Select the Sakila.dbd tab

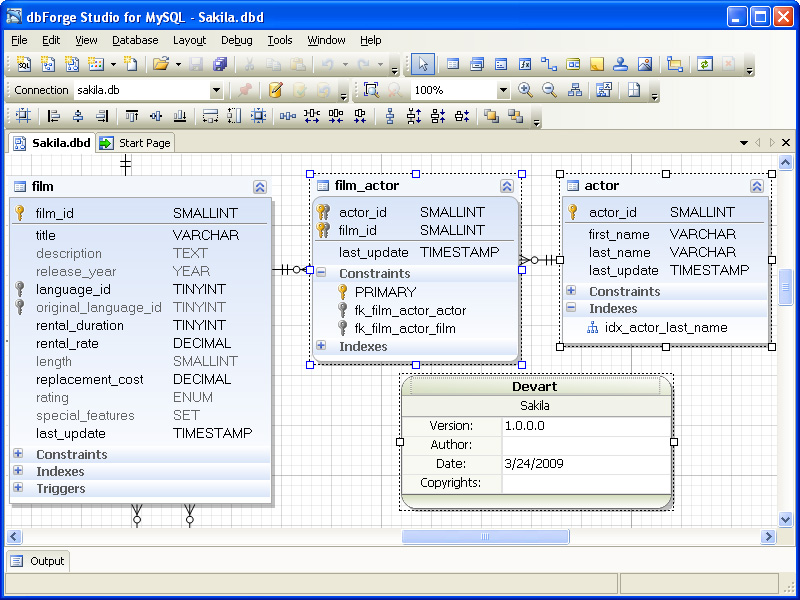tap(52, 143)
